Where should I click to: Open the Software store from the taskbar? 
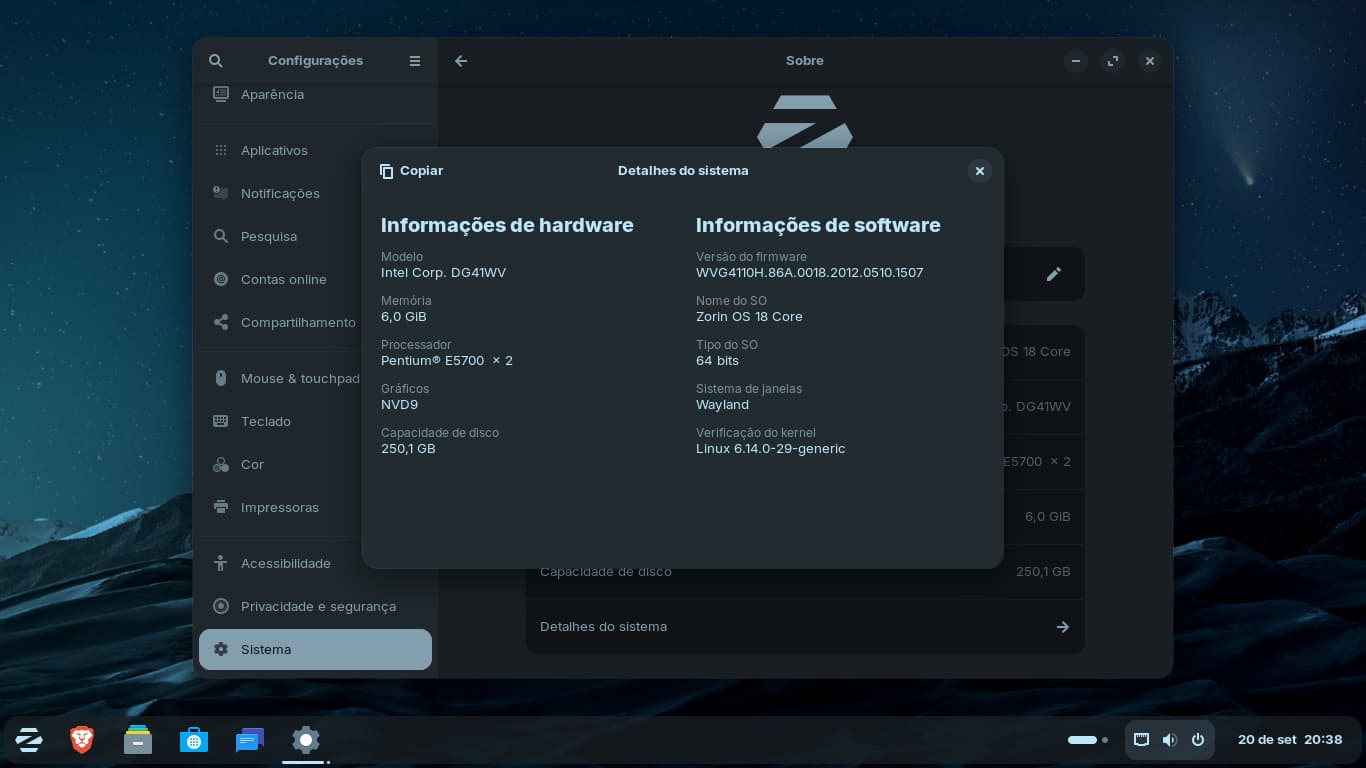click(194, 740)
